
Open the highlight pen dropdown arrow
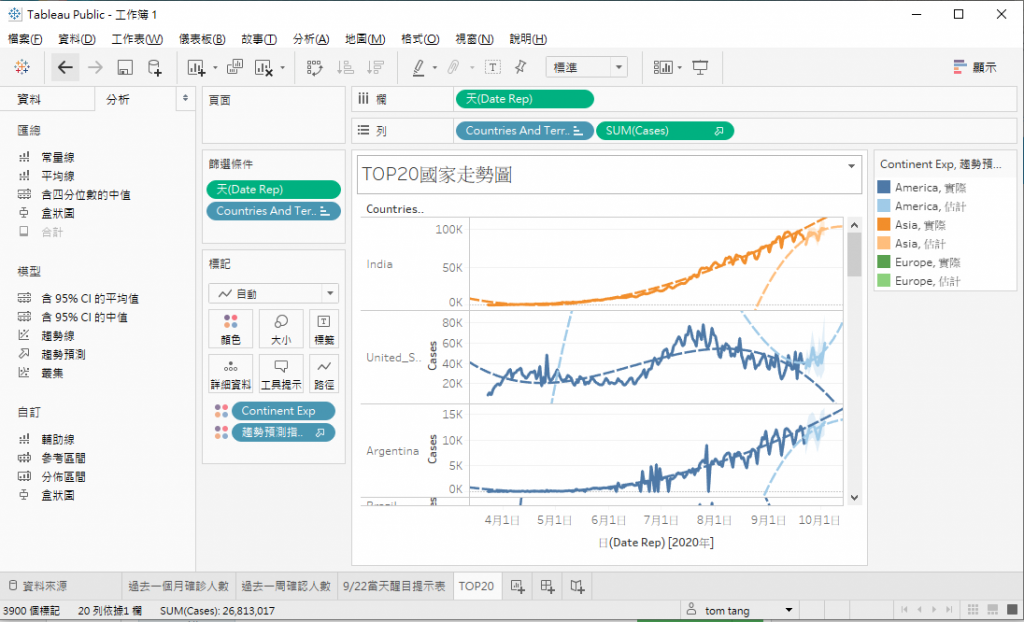click(435, 67)
